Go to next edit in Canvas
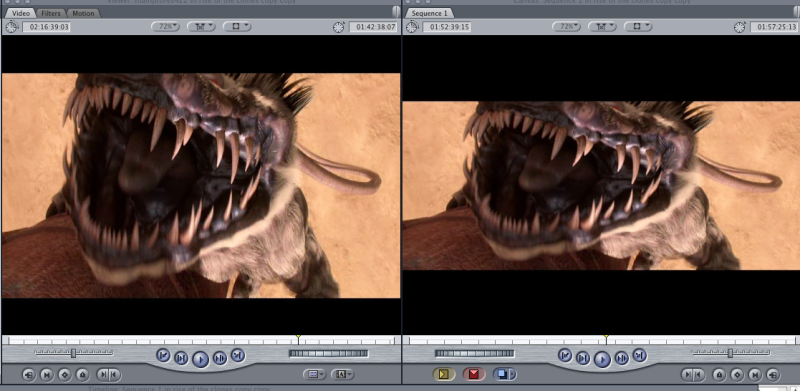Image resolution: width=800 pixels, height=391 pixels. click(x=640, y=355)
